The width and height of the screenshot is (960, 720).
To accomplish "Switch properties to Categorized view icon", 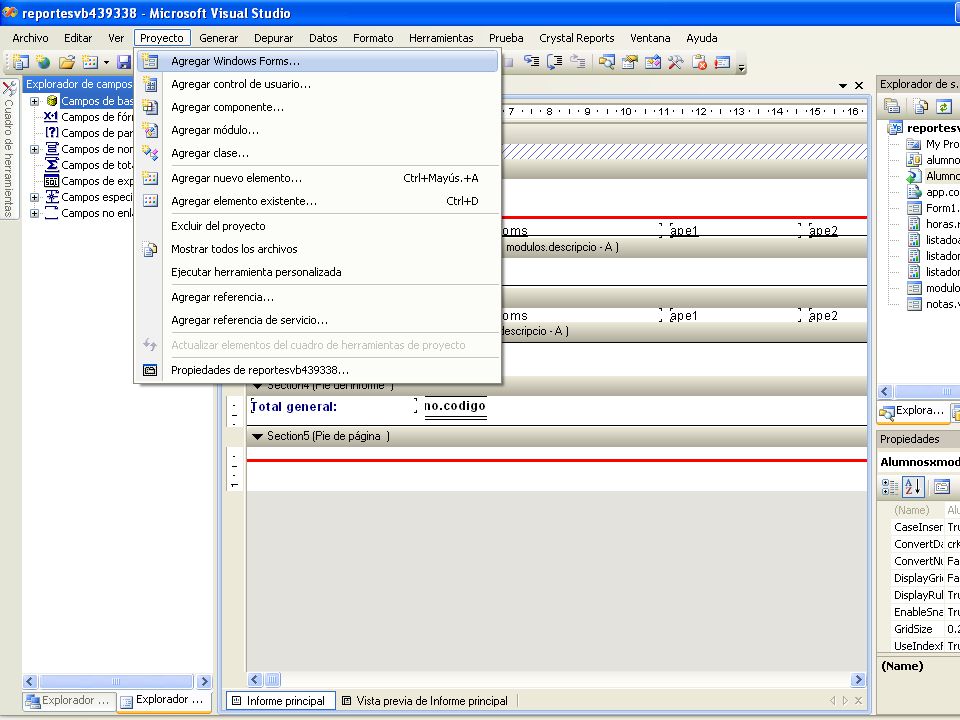I will (890, 487).
